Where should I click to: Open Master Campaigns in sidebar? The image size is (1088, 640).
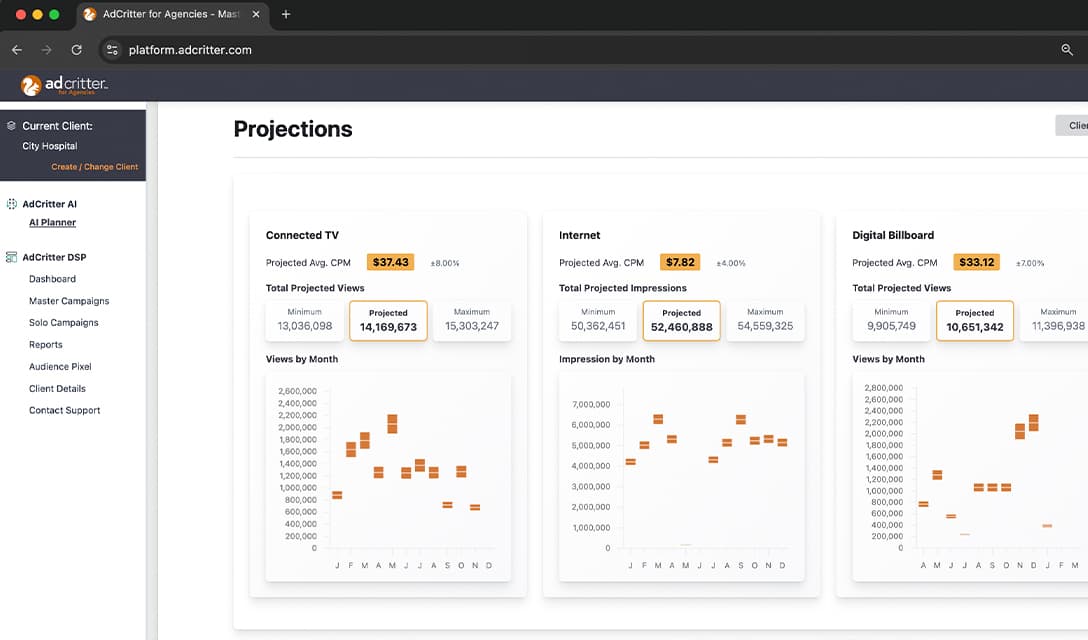click(69, 301)
